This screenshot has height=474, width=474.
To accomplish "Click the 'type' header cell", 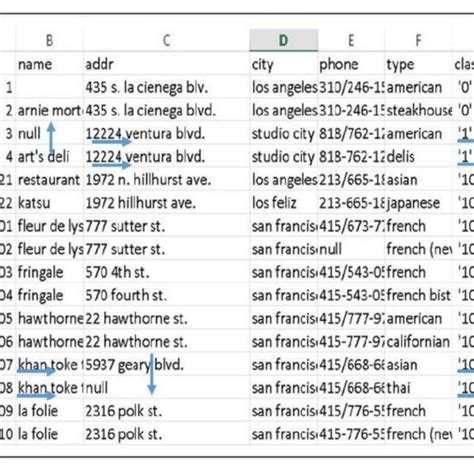I will (418, 63).
